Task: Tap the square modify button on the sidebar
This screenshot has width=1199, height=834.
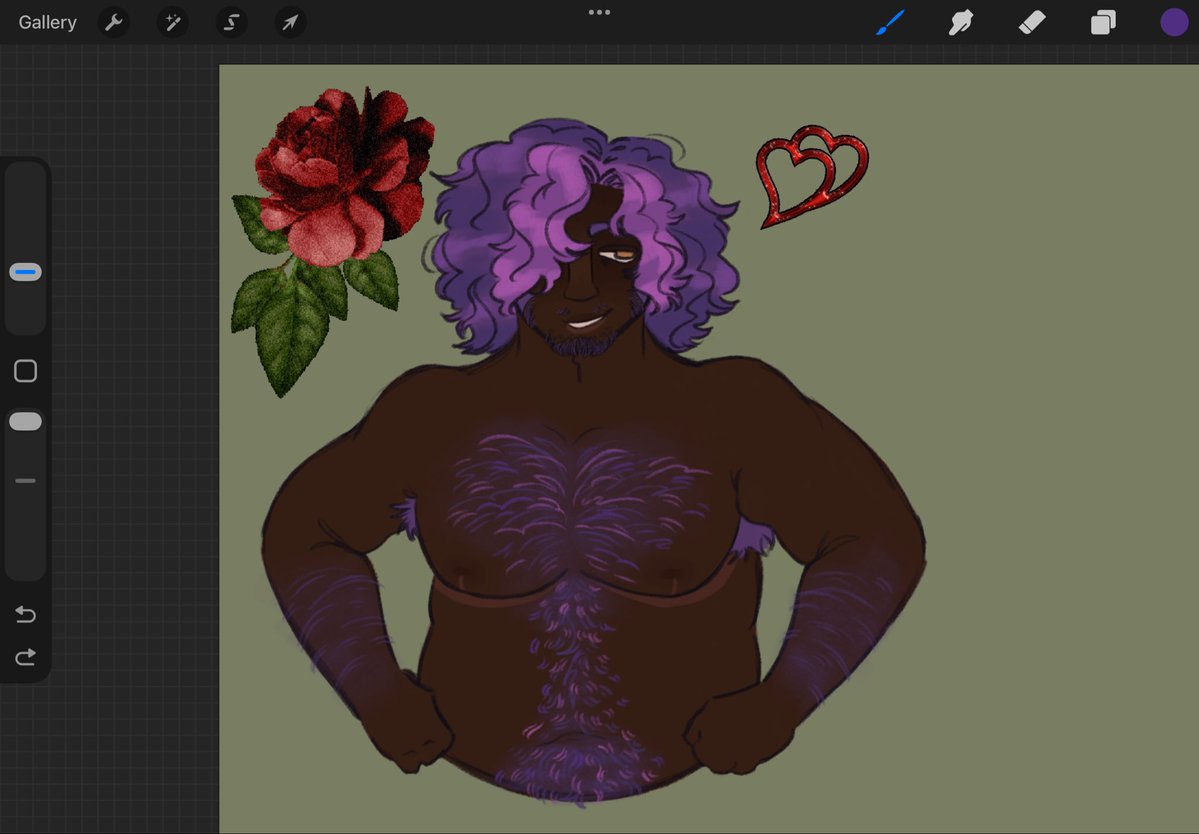Action: point(25,370)
